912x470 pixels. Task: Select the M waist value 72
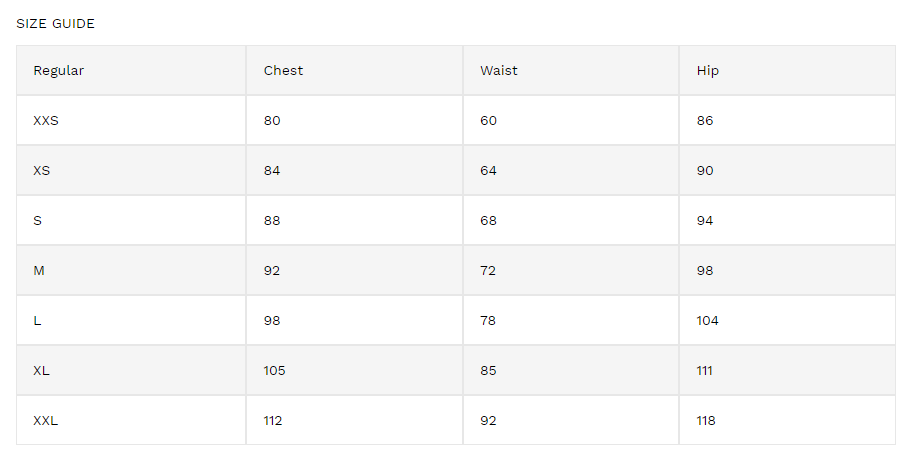click(x=487, y=271)
